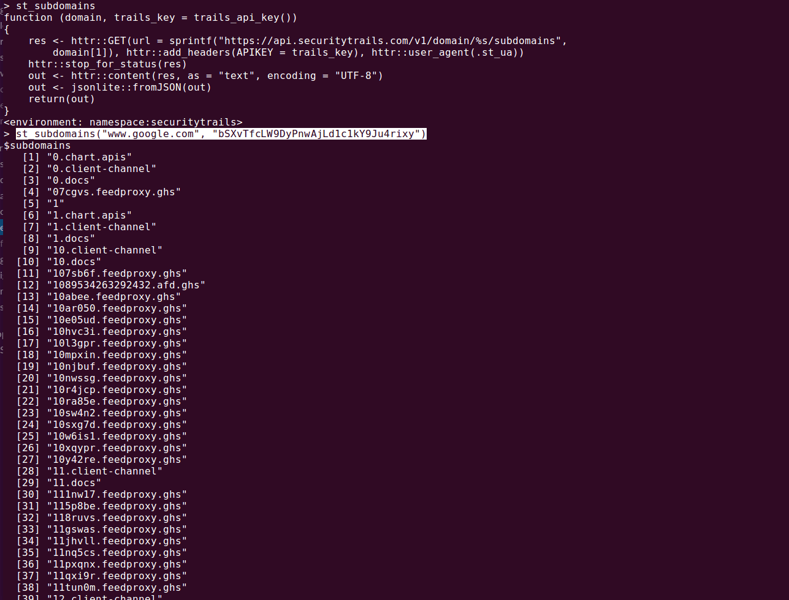Viewport: 789px width, 600px height.
Task: Click the first st_subdomains prompt line
Action: point(49,6)
